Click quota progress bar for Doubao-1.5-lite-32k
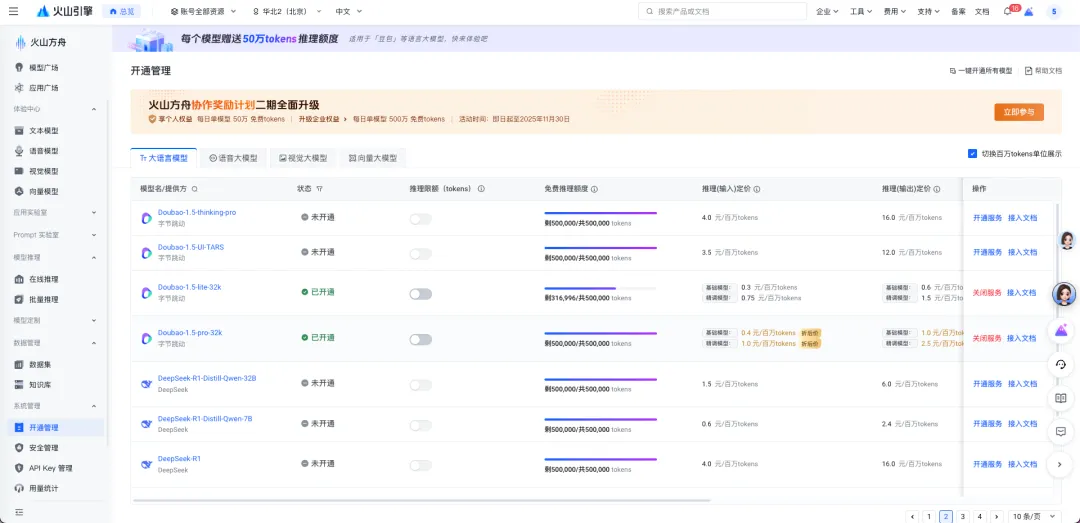 [x=600, y=288]
